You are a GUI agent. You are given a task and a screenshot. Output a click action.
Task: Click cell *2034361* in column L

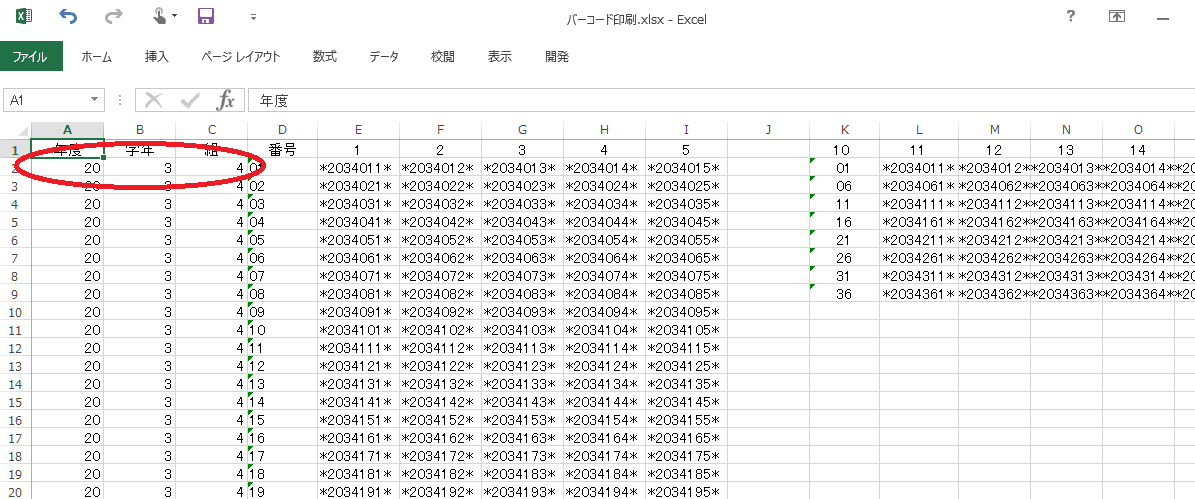pyautogui.click(x=919, y=293)
